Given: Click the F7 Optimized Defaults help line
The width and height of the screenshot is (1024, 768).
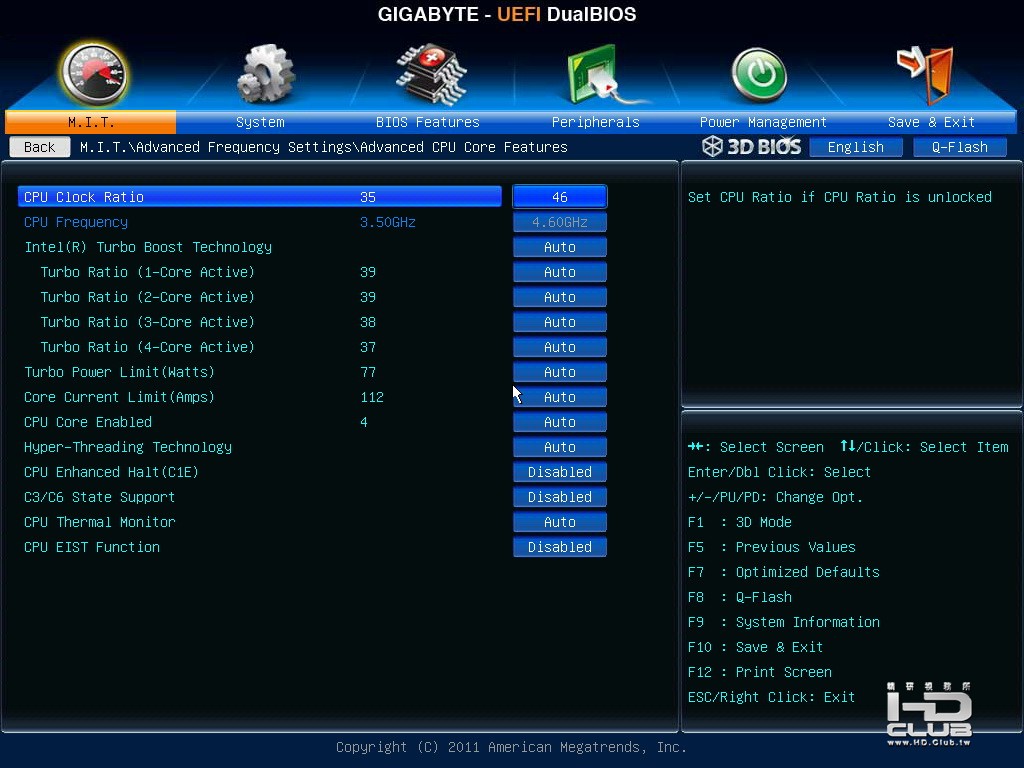Looking at the screenshot, I should click(784, 572).
